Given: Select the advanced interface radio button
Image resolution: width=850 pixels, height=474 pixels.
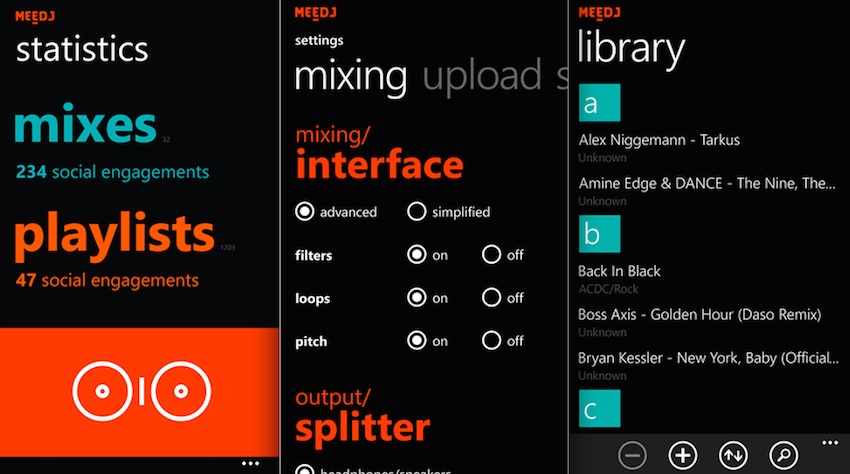Looking at the screenshot, I should click(305, 212).
